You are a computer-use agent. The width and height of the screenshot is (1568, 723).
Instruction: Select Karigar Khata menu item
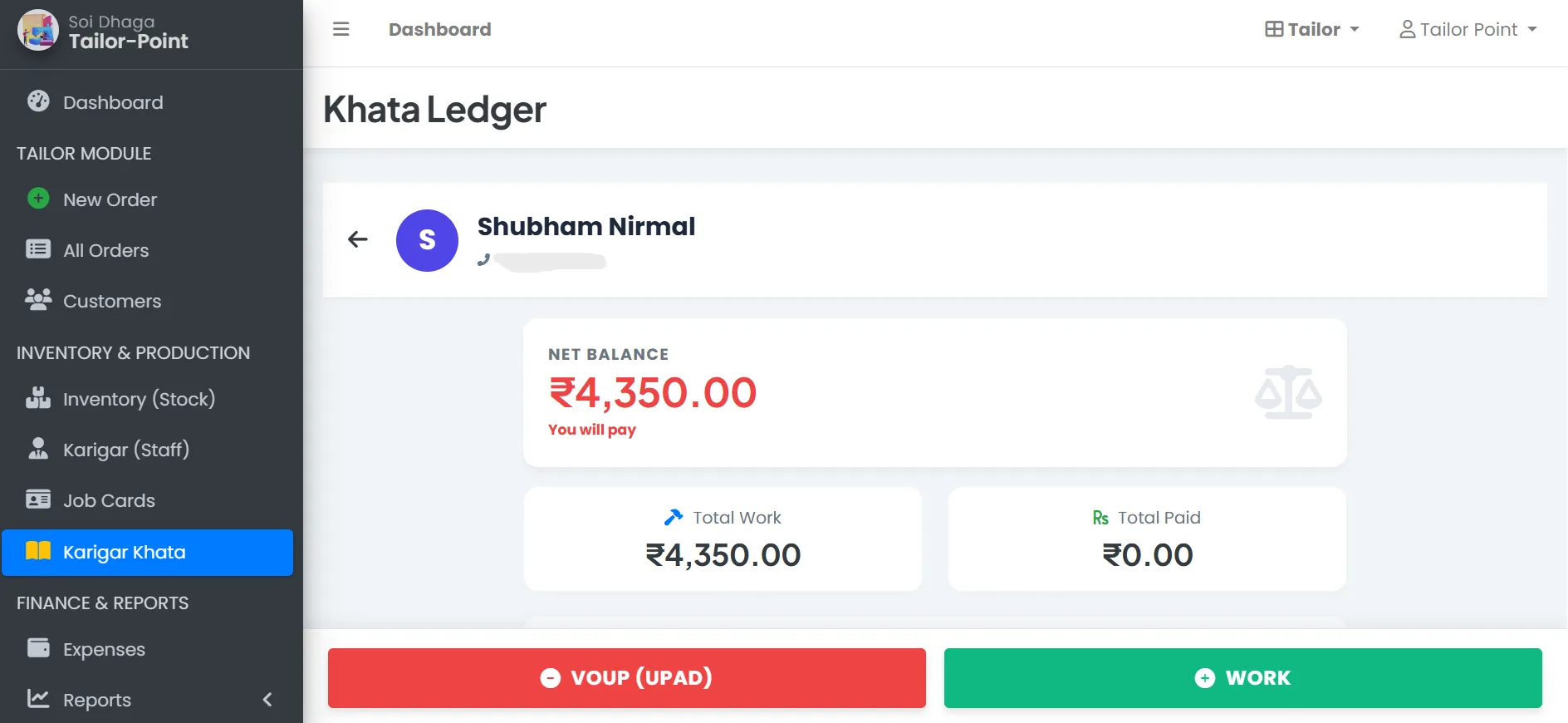pyautogui.click(x=125, y=552)
